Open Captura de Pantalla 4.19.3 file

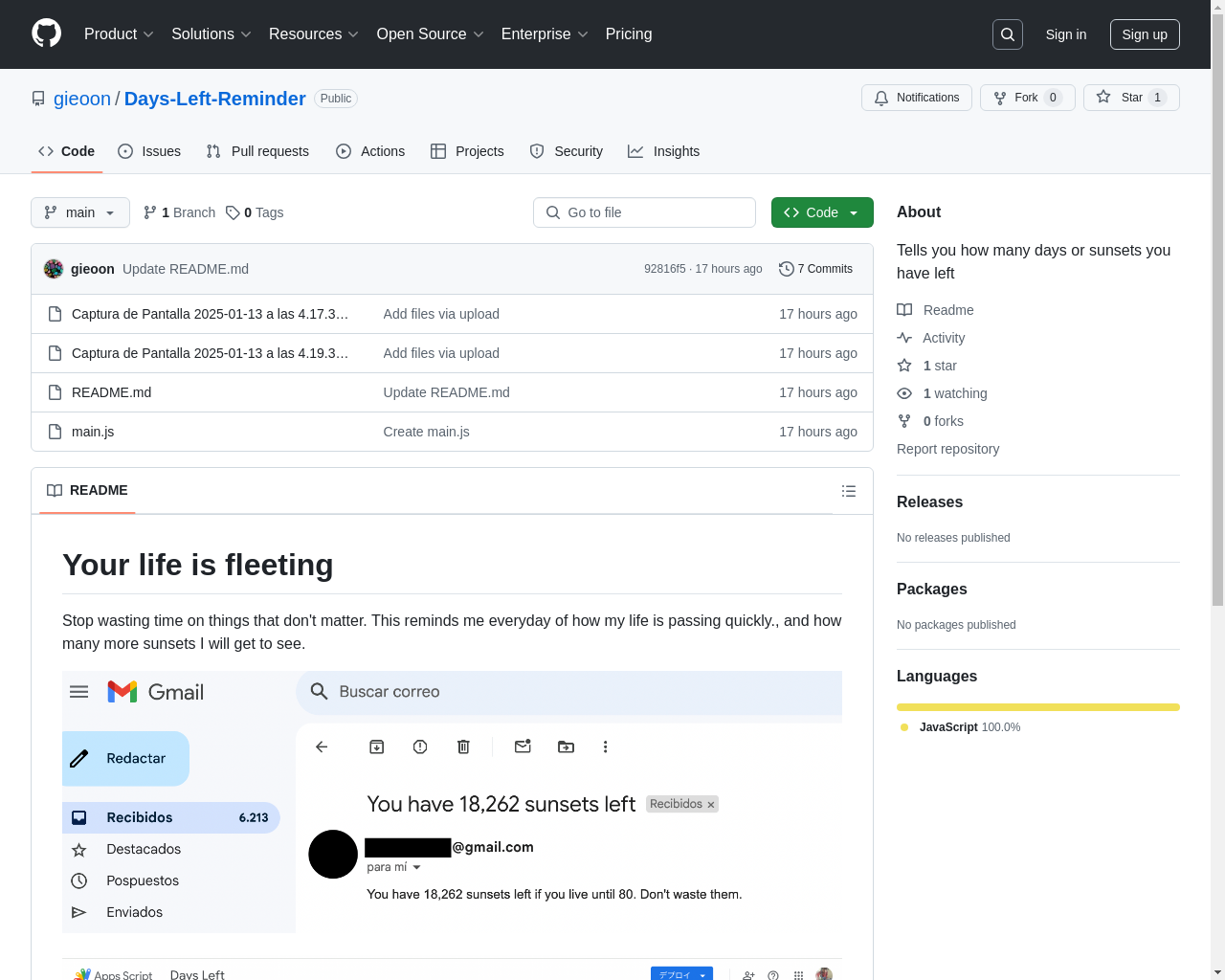pos(210,353)
